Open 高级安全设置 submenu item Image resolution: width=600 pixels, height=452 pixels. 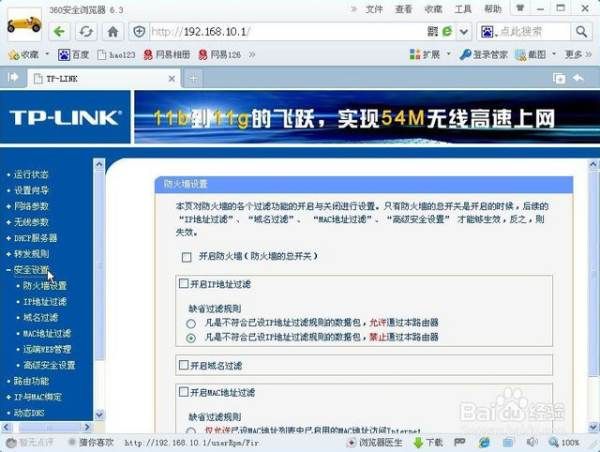point(49,365)
